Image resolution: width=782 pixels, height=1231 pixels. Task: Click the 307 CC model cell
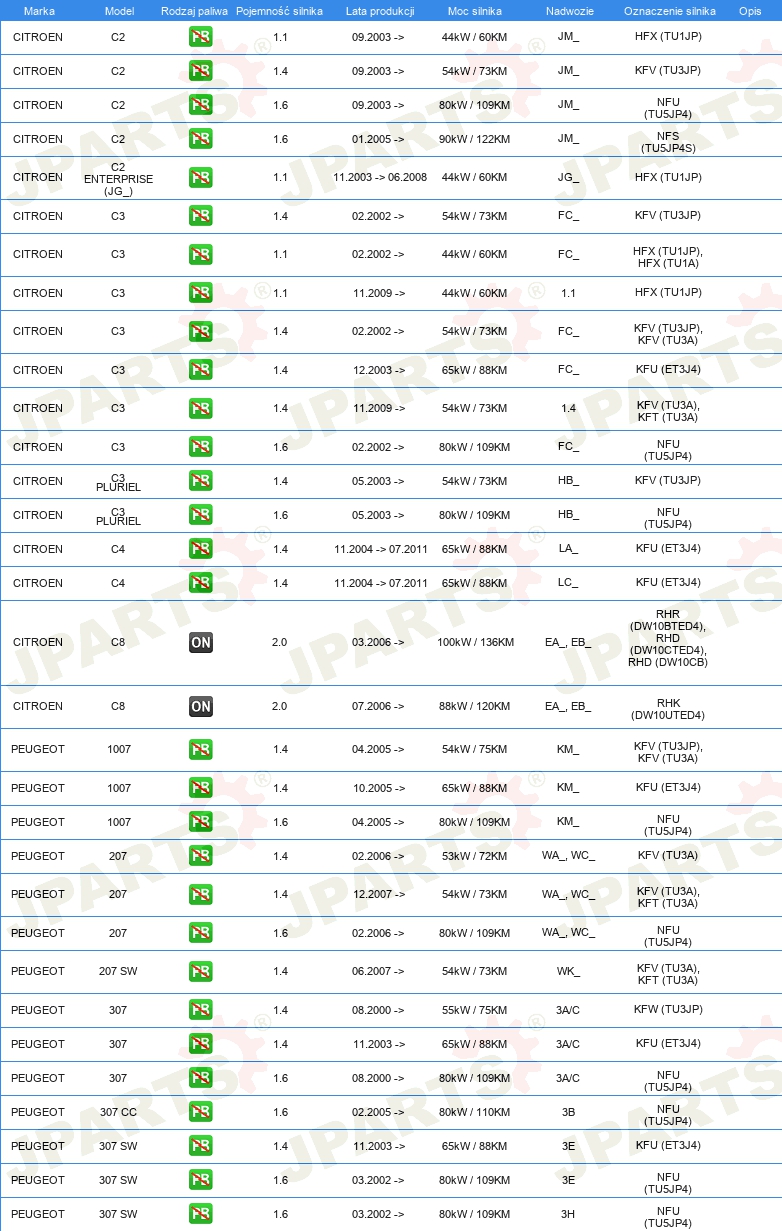click(118, 1112)
